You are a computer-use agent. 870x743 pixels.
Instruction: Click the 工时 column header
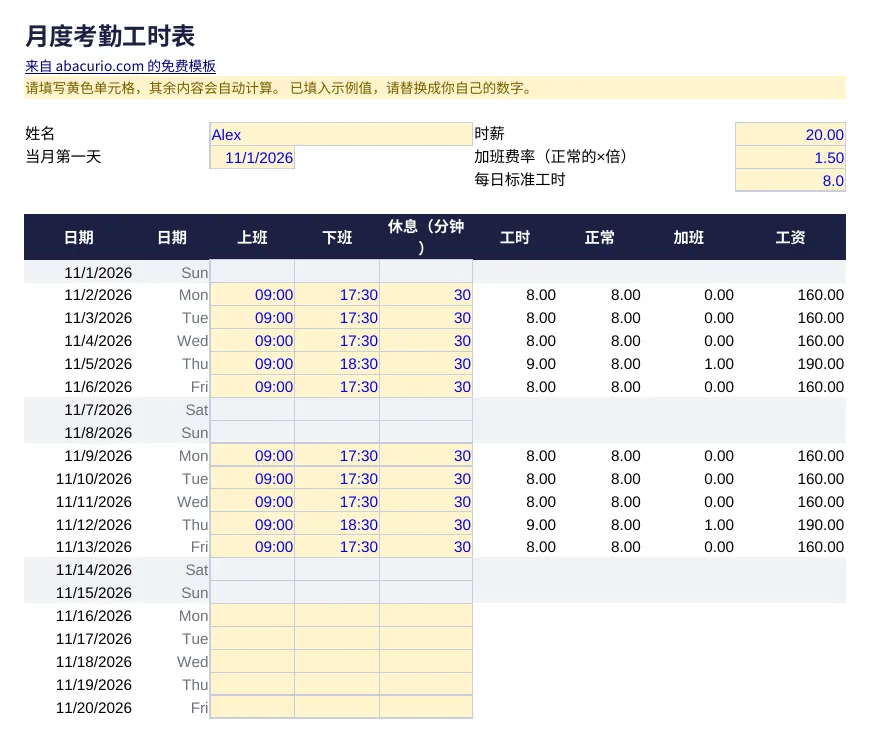(x=515, y=237)
